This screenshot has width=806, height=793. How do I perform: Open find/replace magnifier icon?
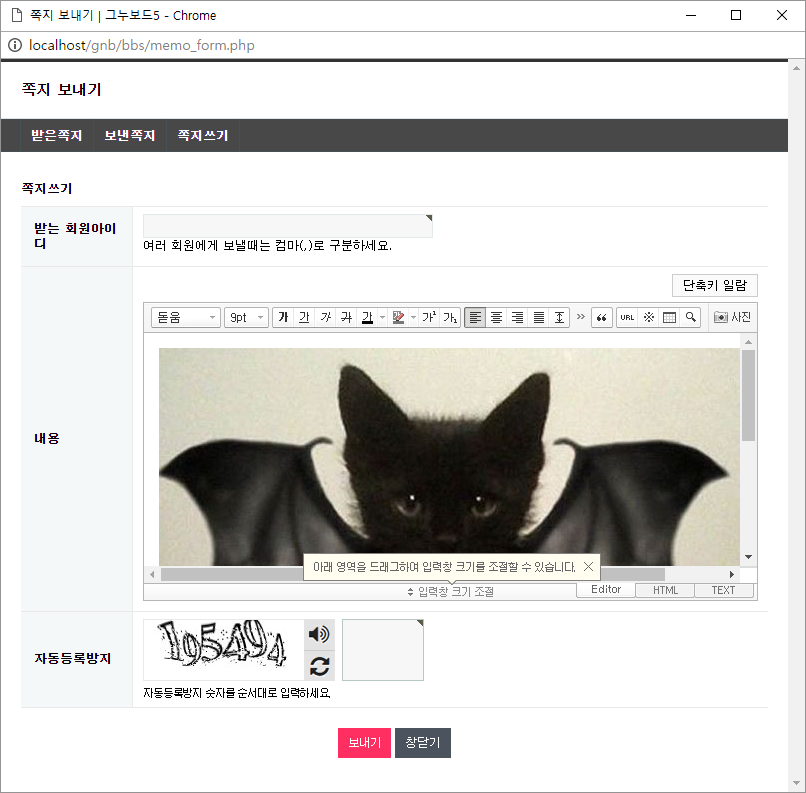[x=691, y=318]
